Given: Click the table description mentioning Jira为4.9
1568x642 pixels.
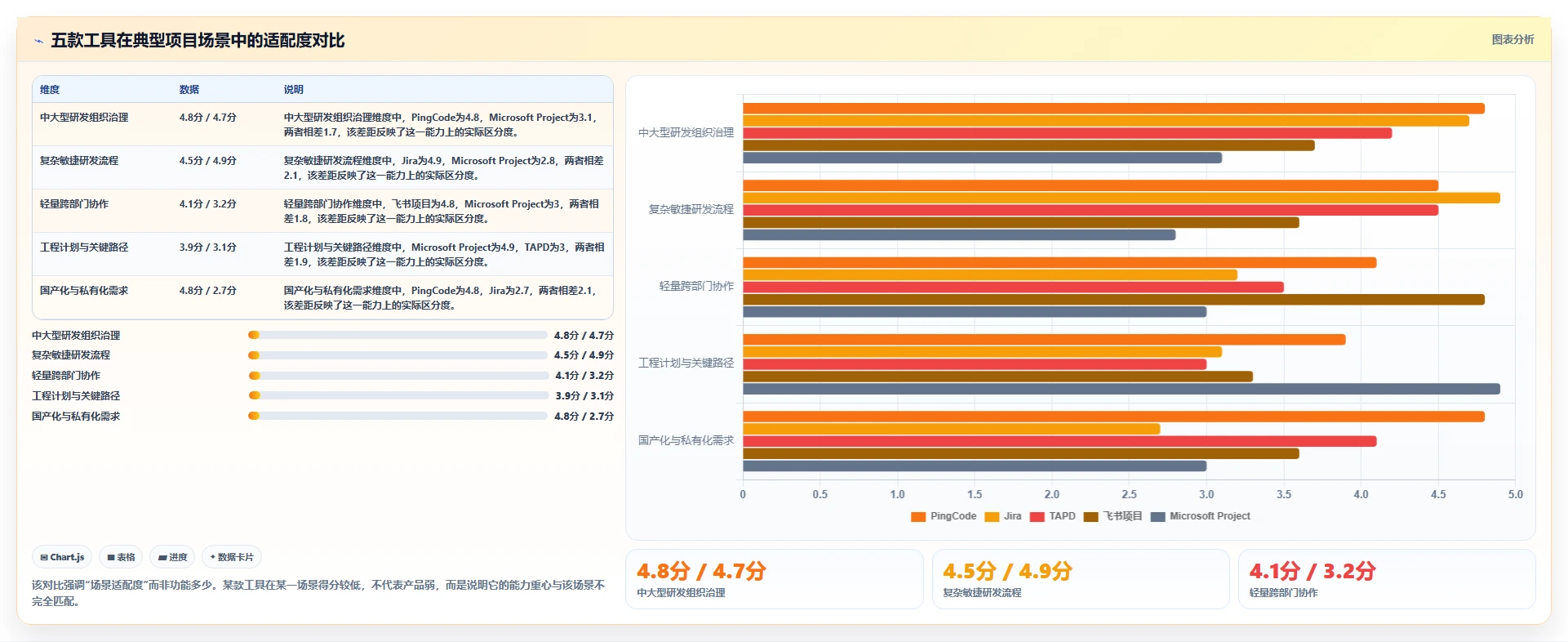Looking at the screenshot, I should tap(444, 168).
